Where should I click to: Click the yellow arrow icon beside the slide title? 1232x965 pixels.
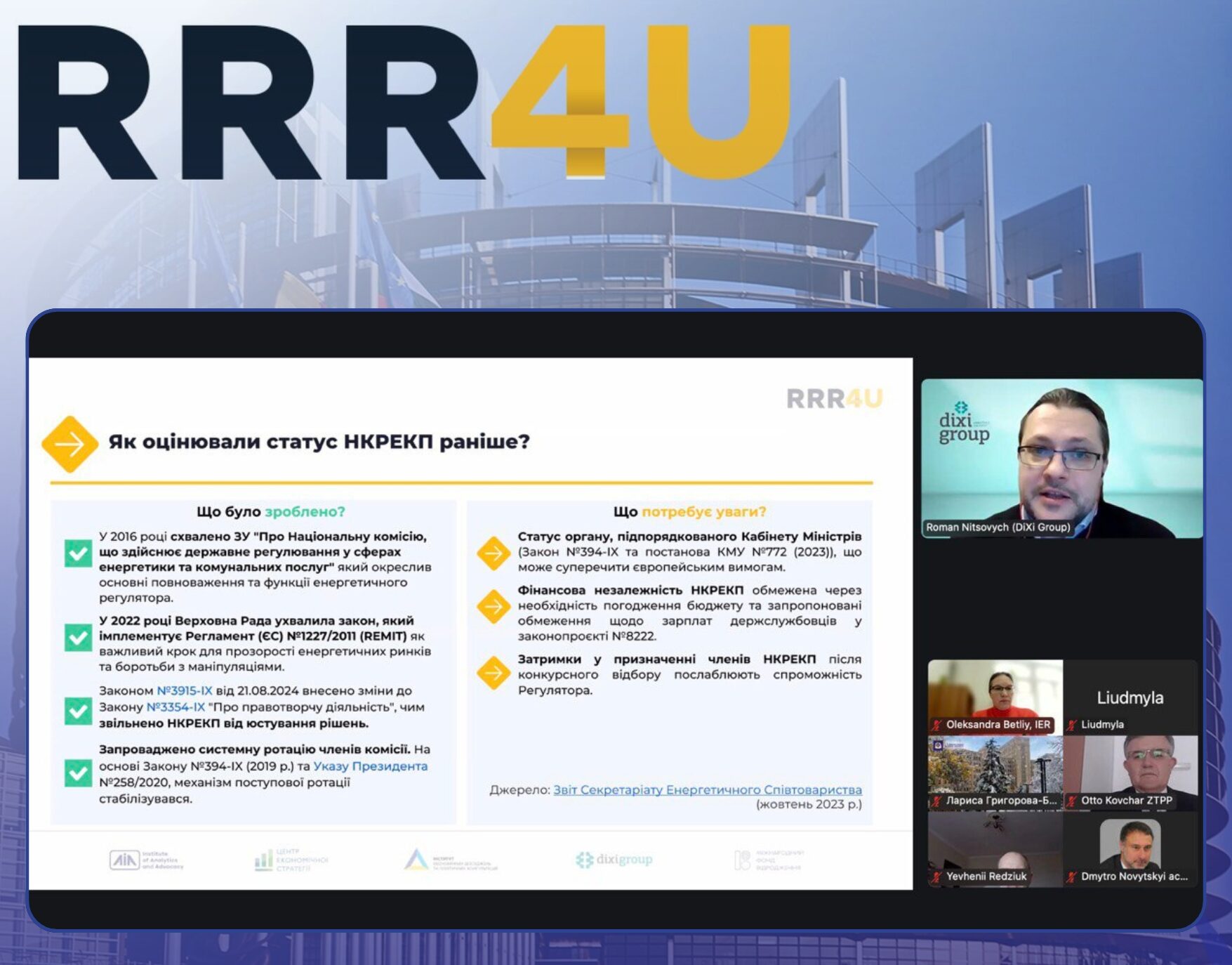[x=69, y=444]
